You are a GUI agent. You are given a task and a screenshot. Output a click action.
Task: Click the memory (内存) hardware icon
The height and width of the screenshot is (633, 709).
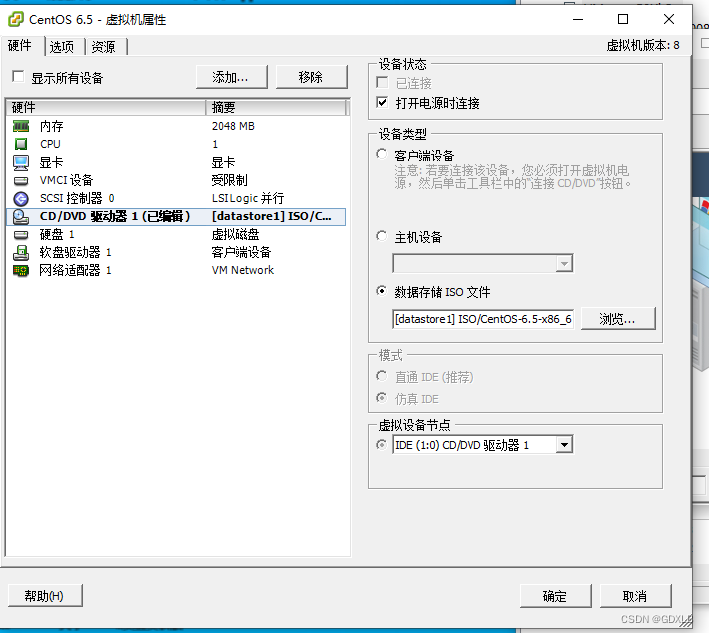(21, 126)
